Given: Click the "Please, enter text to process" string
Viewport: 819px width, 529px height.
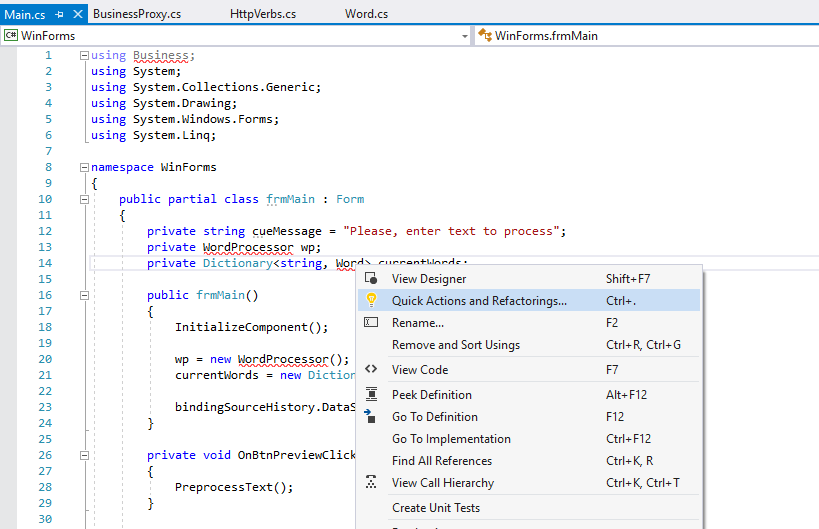Looking at the screenshot, I should pos(451,231).
